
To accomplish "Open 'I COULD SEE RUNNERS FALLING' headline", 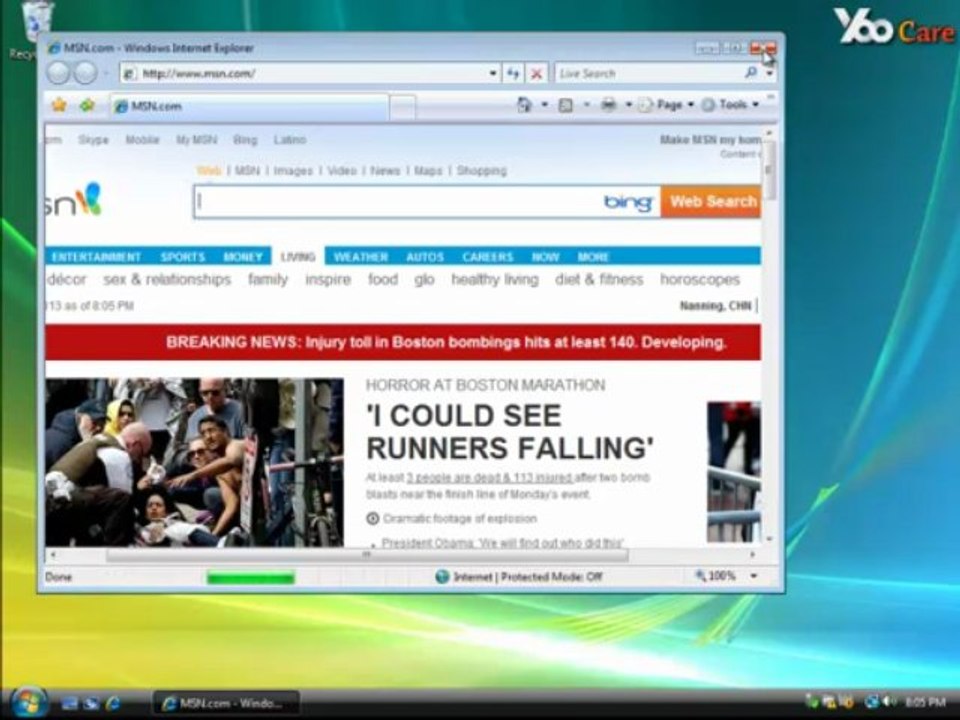I will pyautogui.click(x=509, y=432).
